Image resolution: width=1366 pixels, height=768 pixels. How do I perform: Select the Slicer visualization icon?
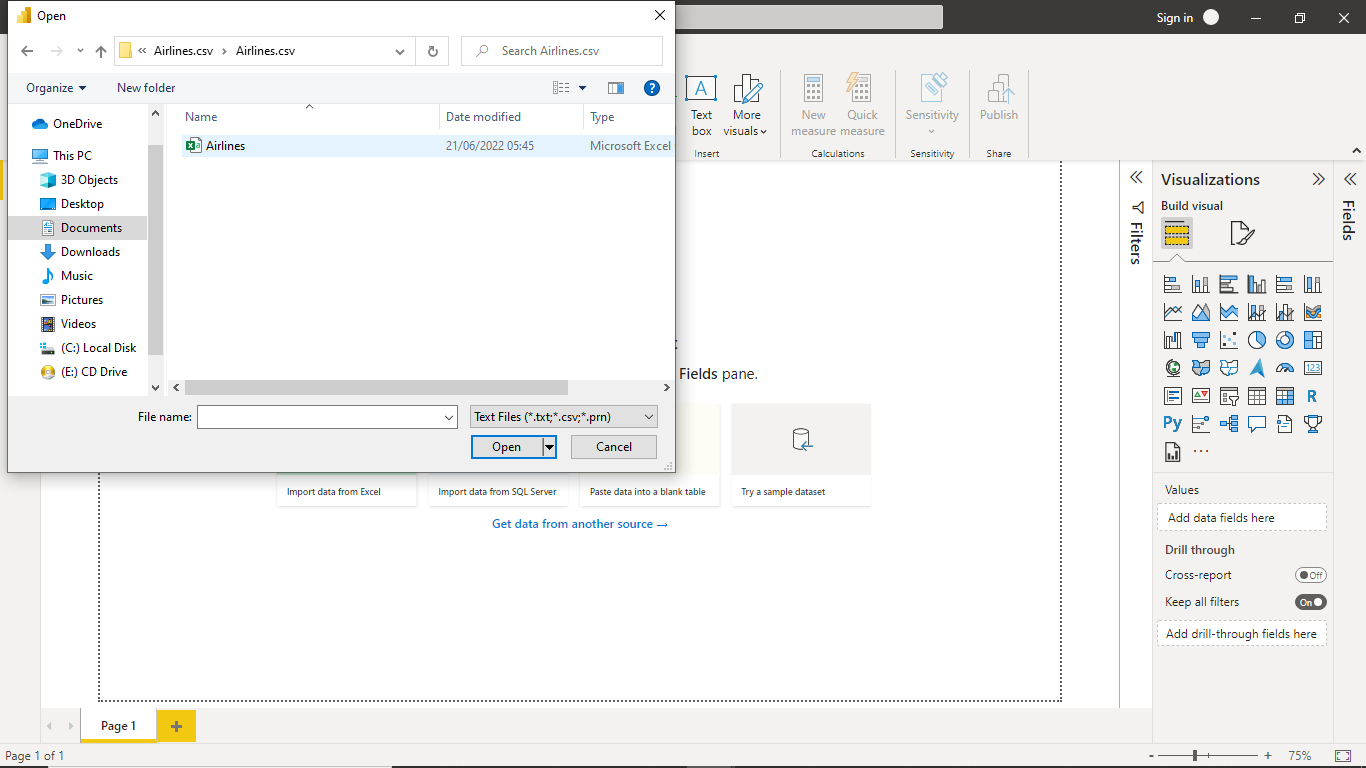click(1228, 395)
